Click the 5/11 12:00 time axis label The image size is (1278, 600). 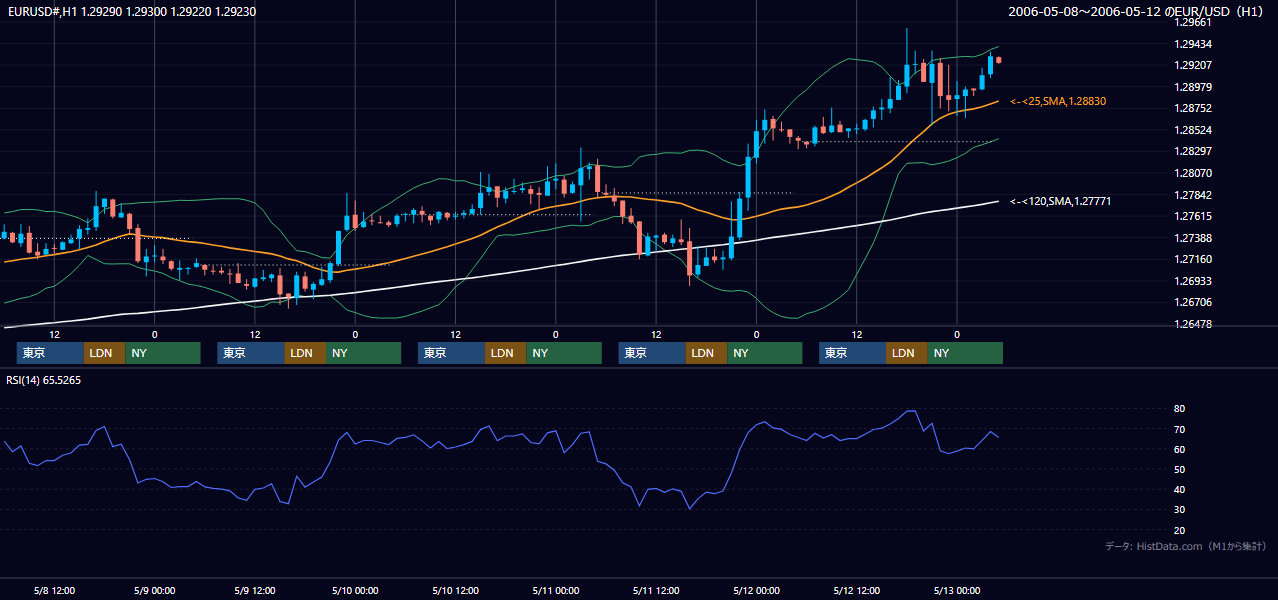(x=656, y=590)
